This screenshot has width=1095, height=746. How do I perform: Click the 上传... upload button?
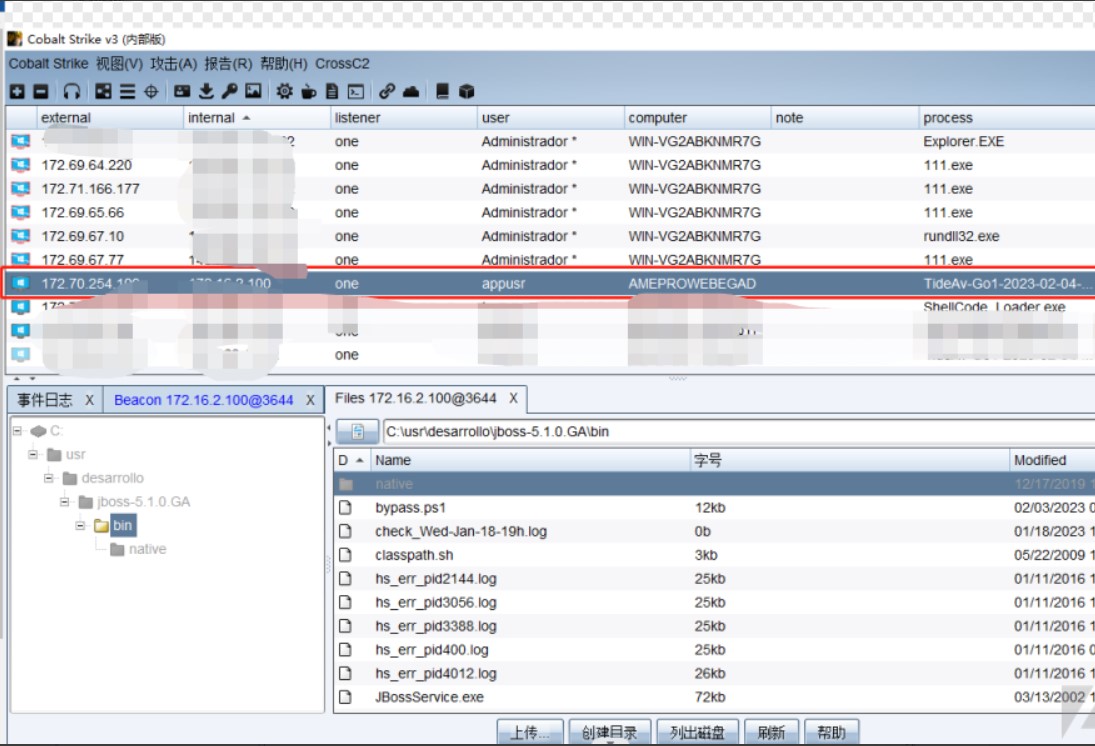pos(530,732)
